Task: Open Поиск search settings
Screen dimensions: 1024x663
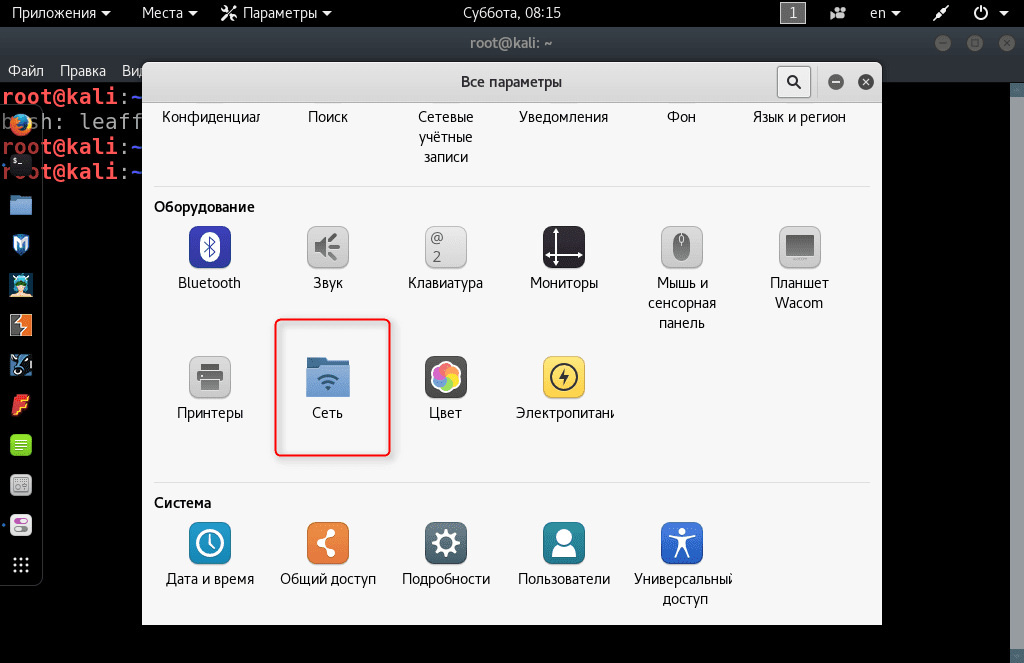Action: (x=328, y=117)
